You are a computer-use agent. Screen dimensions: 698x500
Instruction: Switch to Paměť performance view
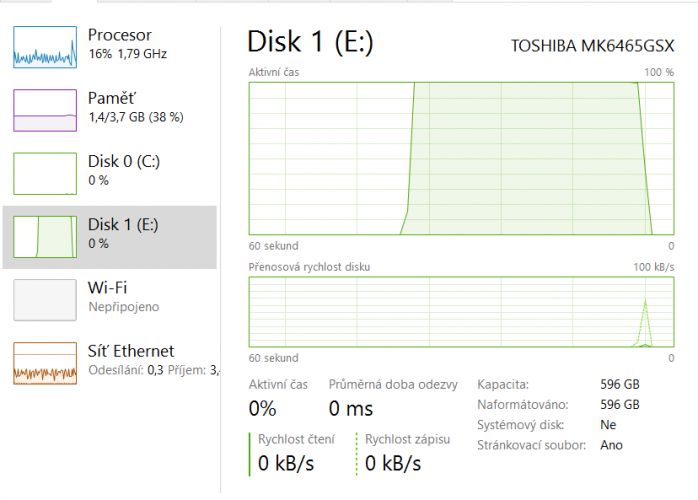[111, 98]
